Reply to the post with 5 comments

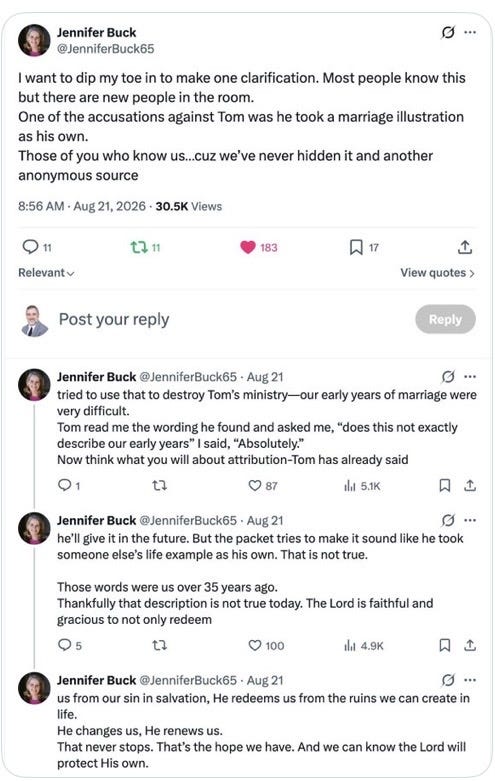tap(65, 645)
